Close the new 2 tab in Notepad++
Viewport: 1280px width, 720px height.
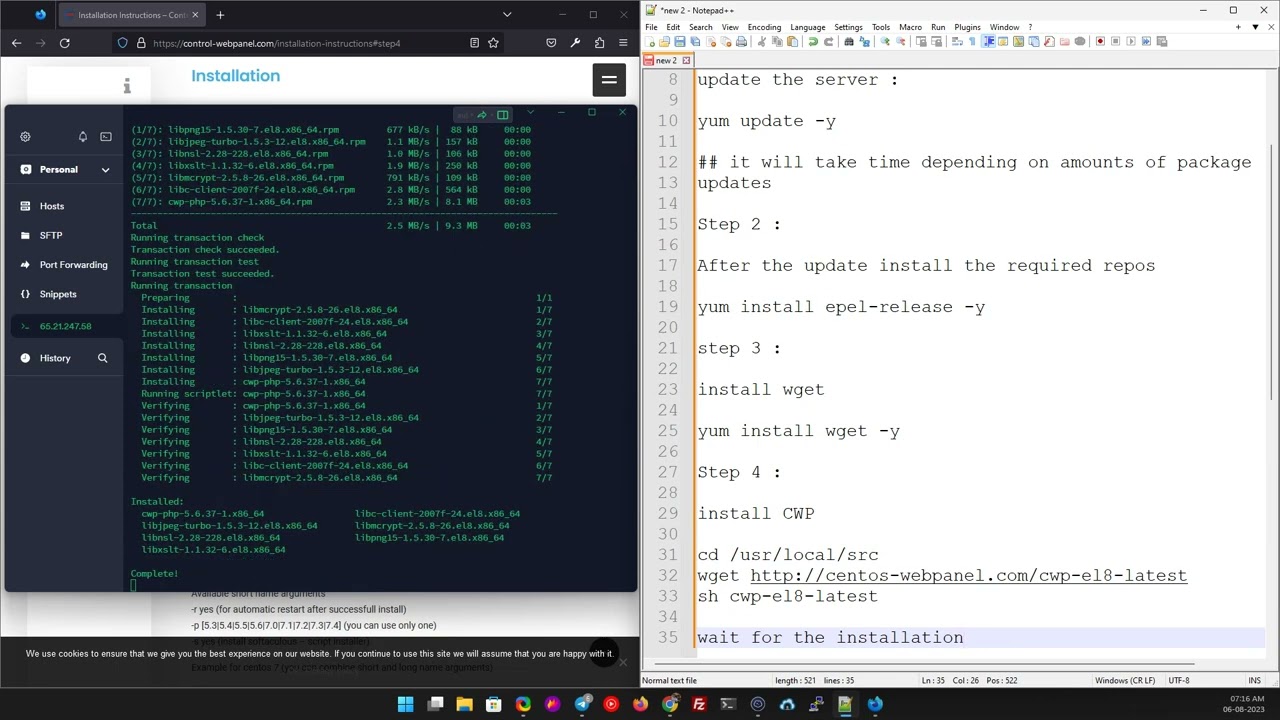686,61
